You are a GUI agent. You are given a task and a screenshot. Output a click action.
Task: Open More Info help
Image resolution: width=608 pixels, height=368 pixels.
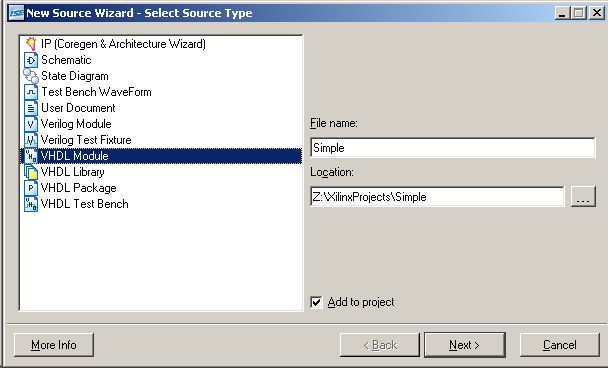pyautogui.click(x=54, y=345)
